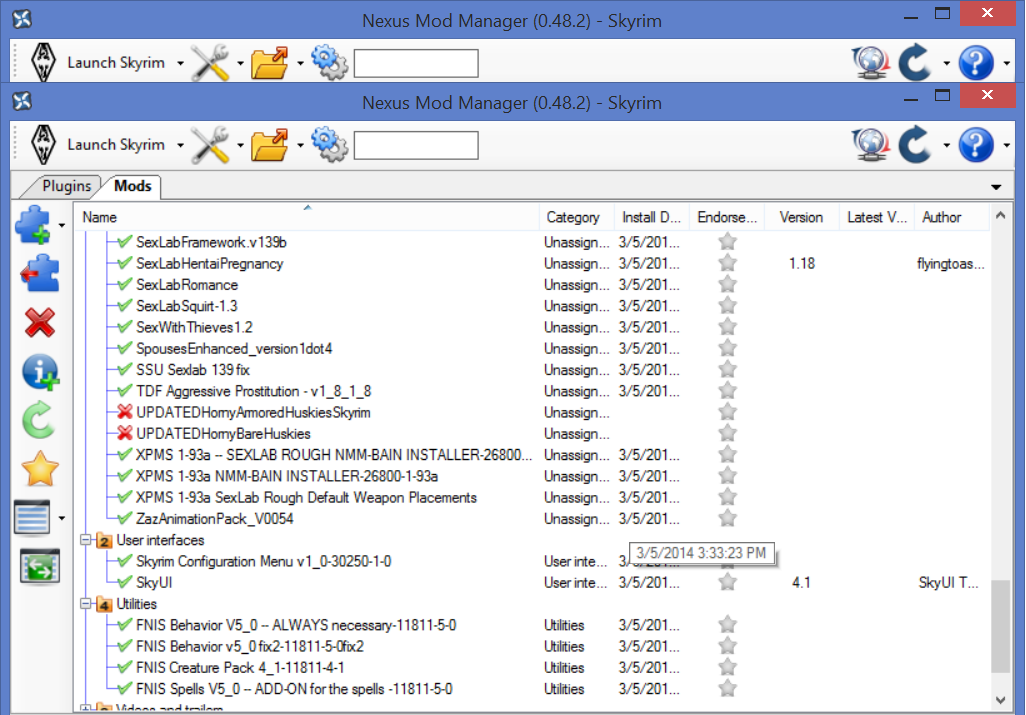Toggle green check for FNIS Creature Pack

tap(124, 667)
